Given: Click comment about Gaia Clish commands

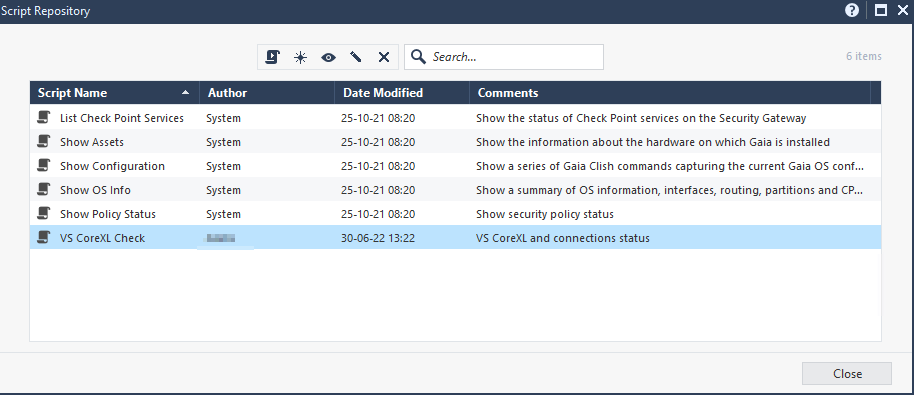Looking at the screenshot, I should click(x=670, y=165).
